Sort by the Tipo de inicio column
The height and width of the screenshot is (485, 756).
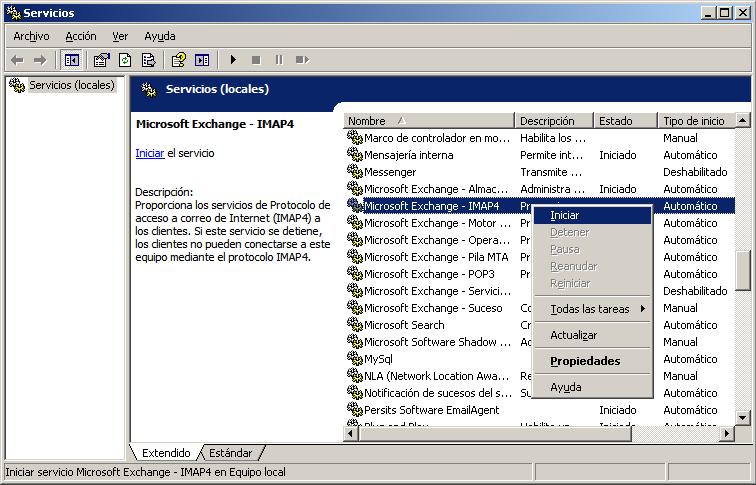pos(693,121)
